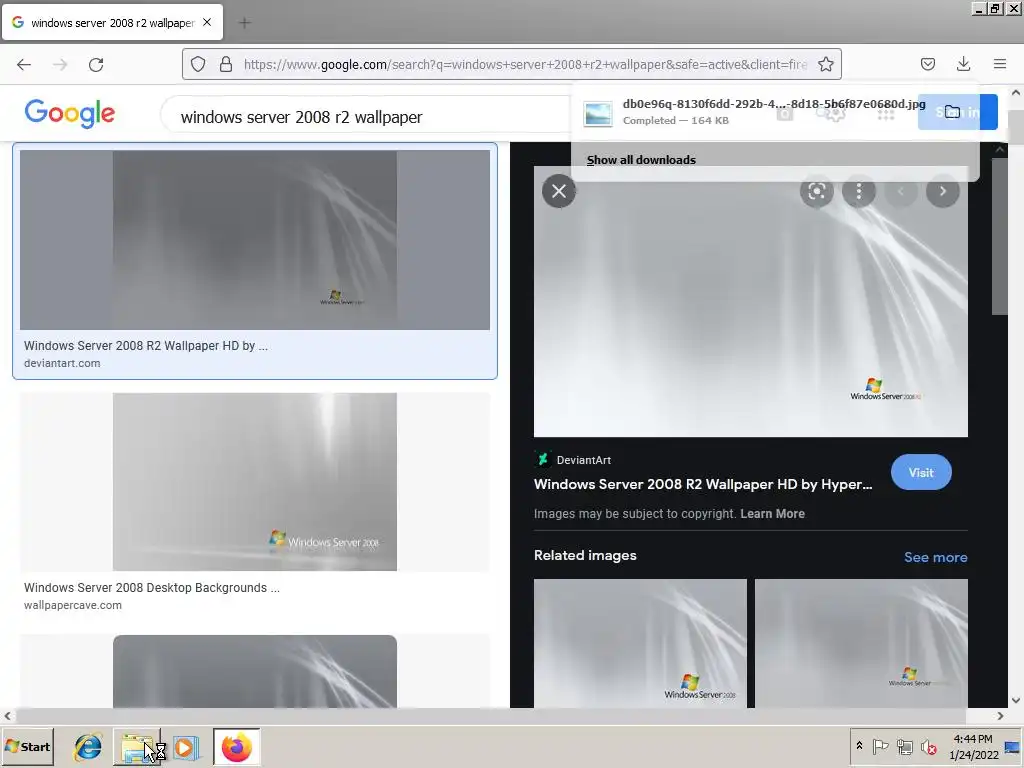Go back to the previous page

click(24, 65)
